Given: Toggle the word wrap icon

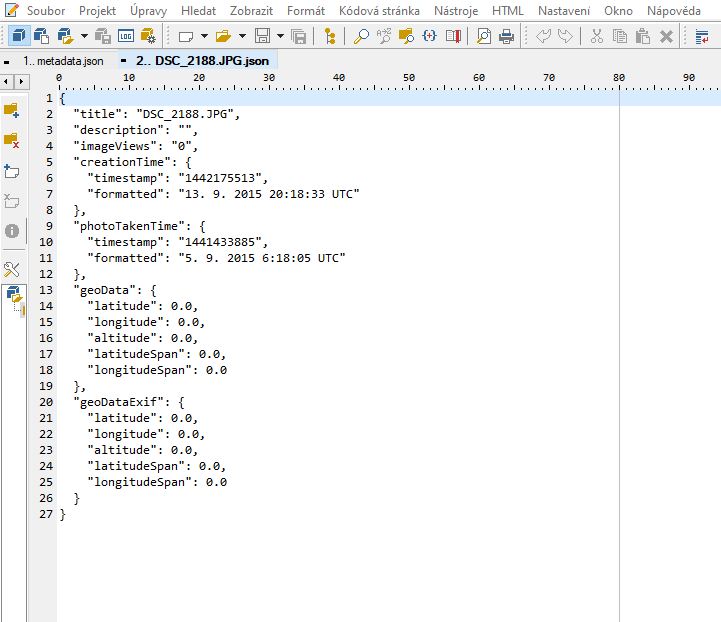Looking at the screenshot, I should click(x=703, y=37).
